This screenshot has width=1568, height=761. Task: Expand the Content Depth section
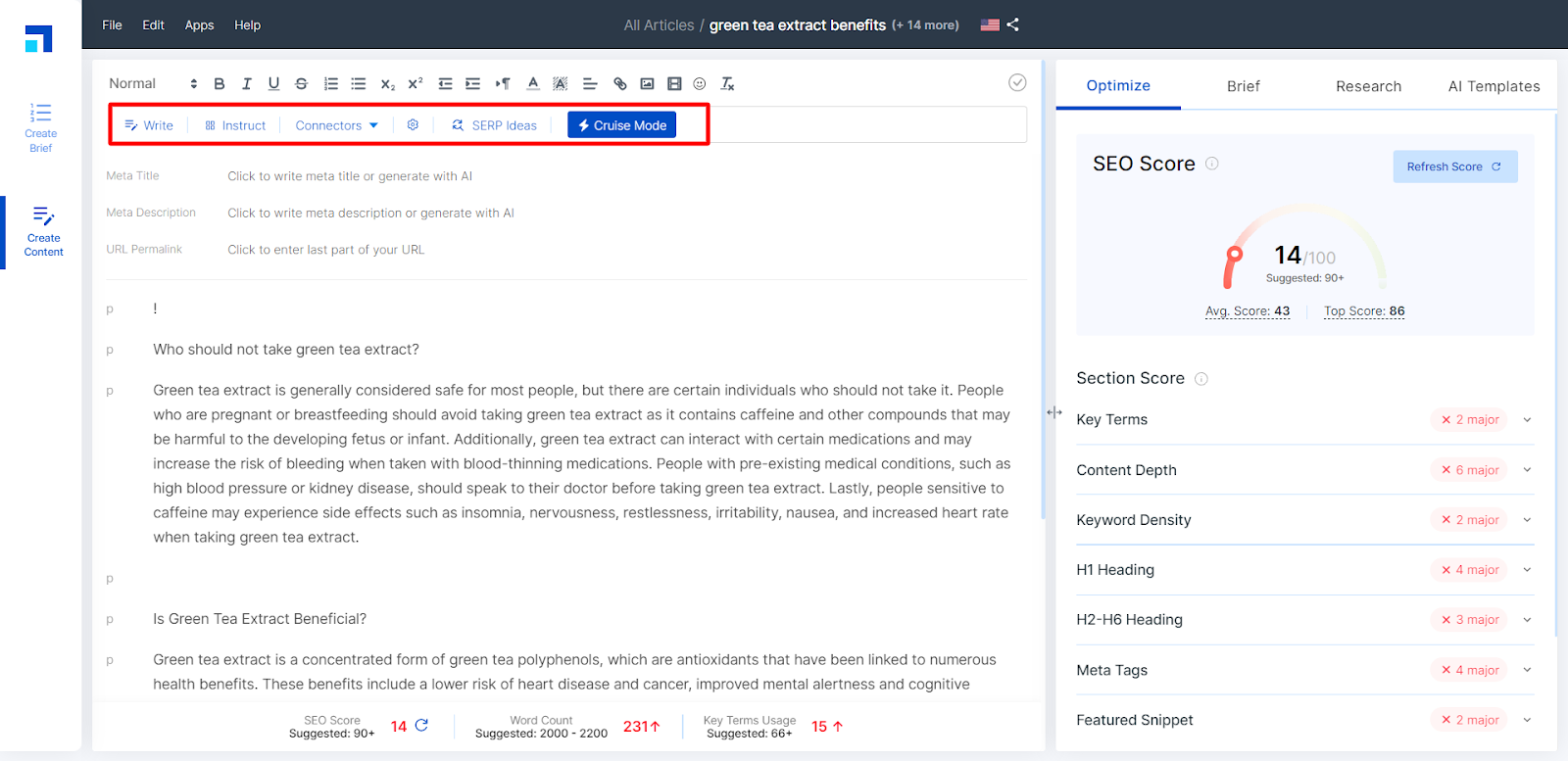[1527, 470]
